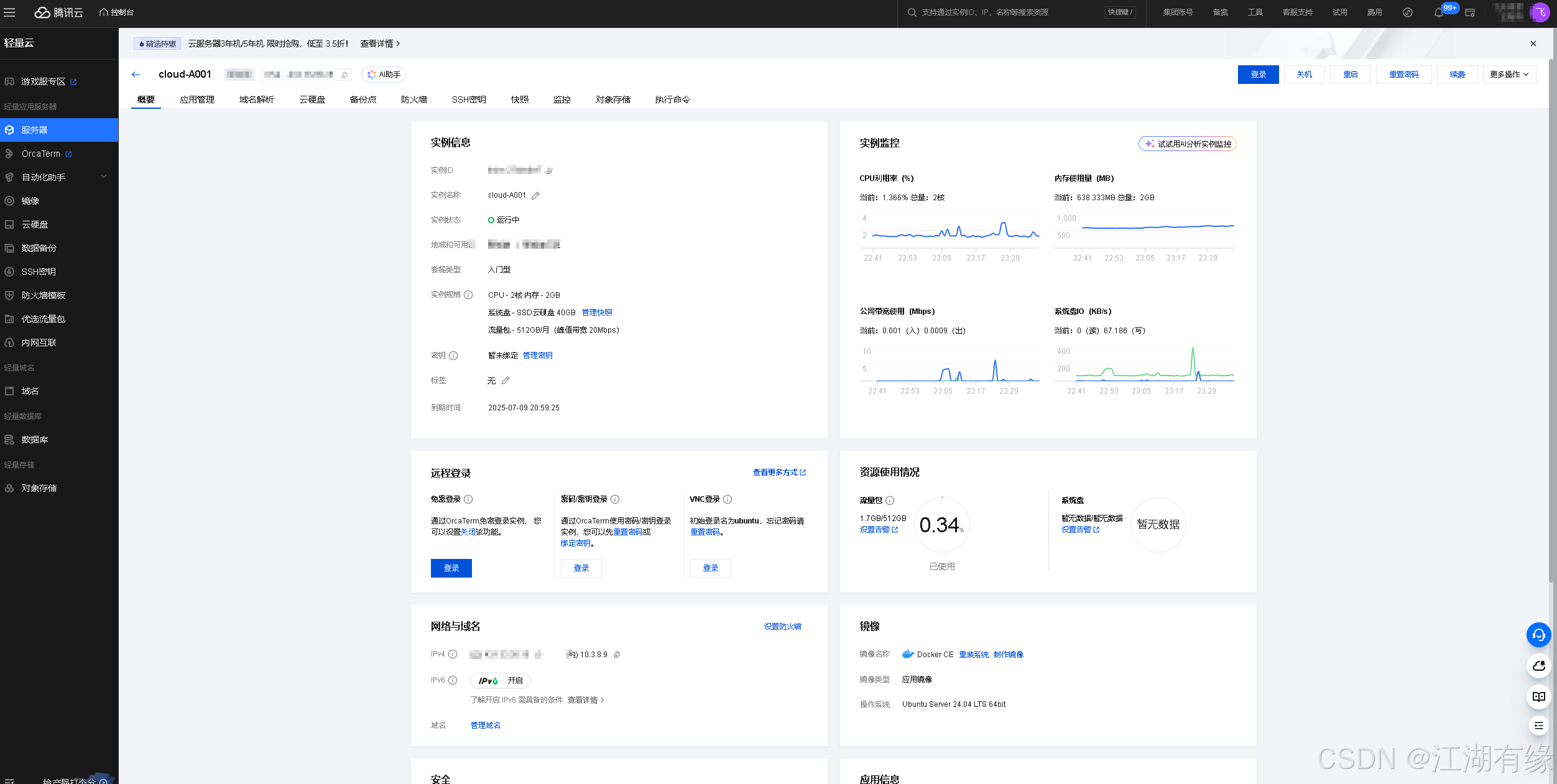Toggle the IPv6 开启 switch

[500, 681]
